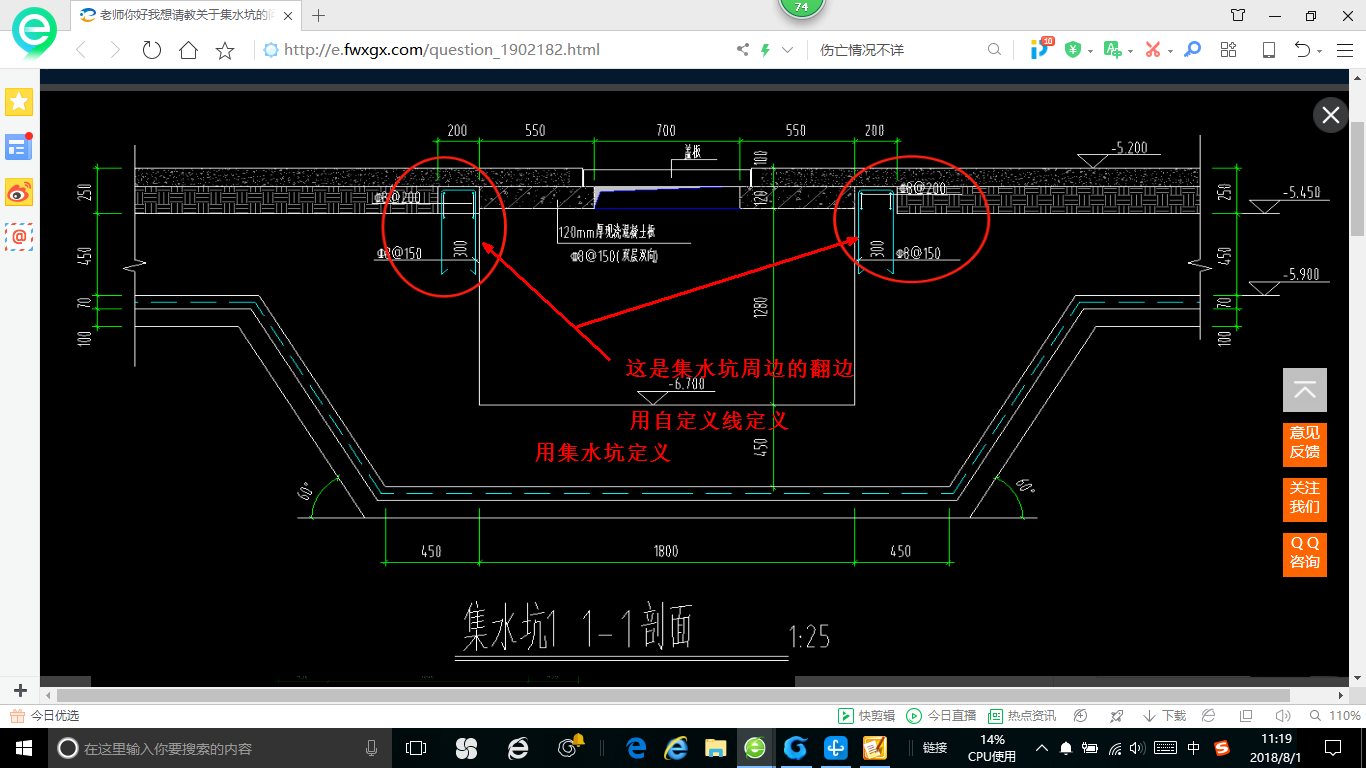Click 今日优选 in the status bar
1366x768 pixels.
click(45, 716)
